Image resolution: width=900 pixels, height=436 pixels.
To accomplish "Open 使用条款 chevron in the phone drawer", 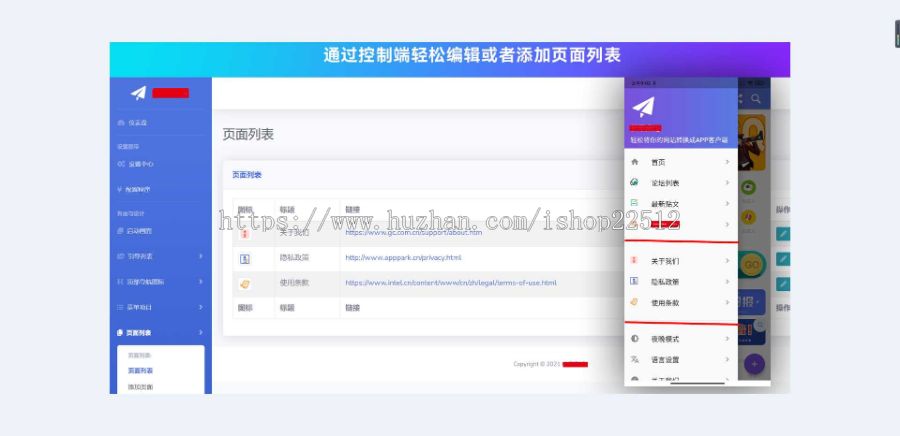I will click(x=727, y=302).
